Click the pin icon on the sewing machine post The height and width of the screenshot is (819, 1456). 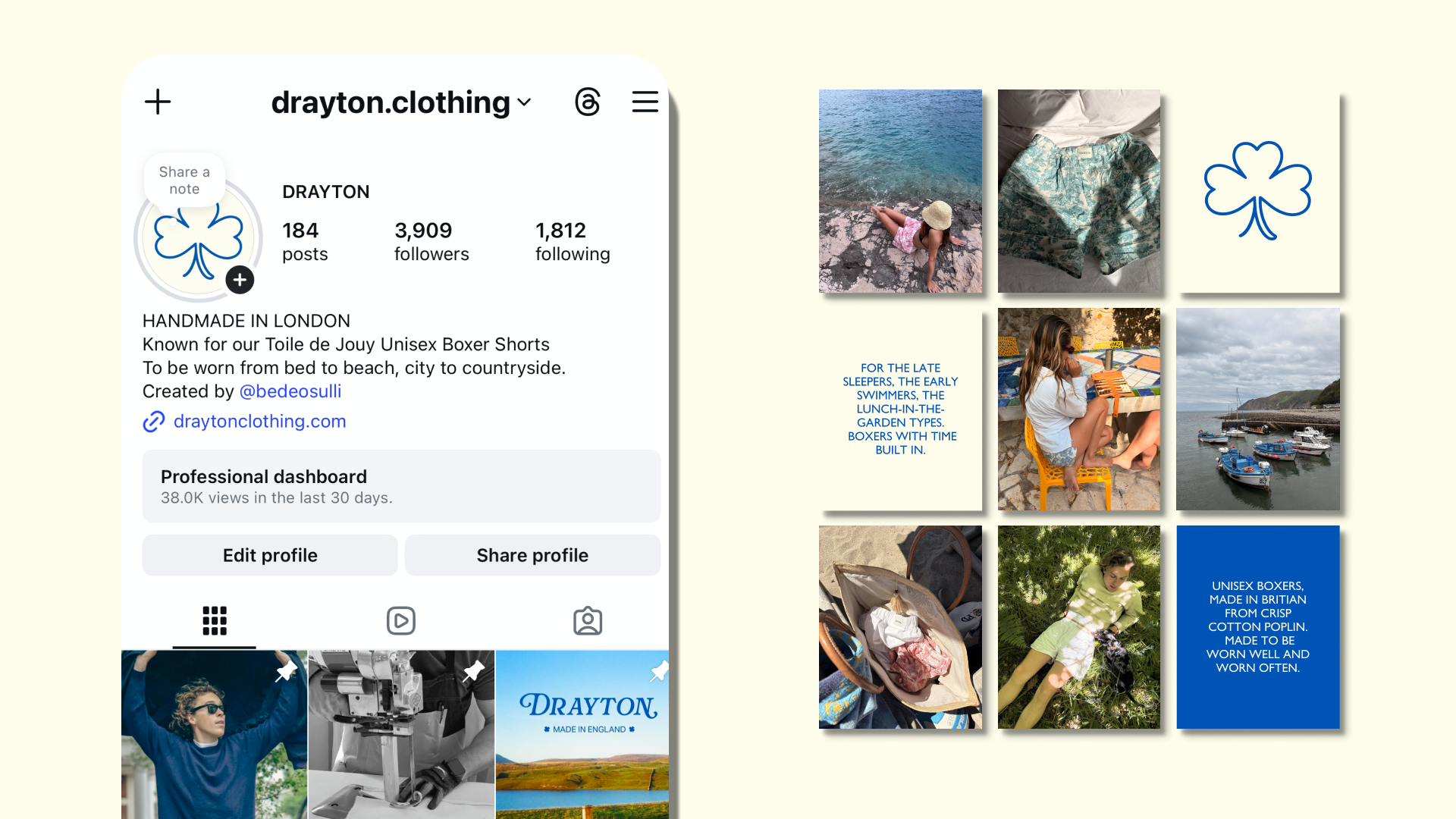473,670
